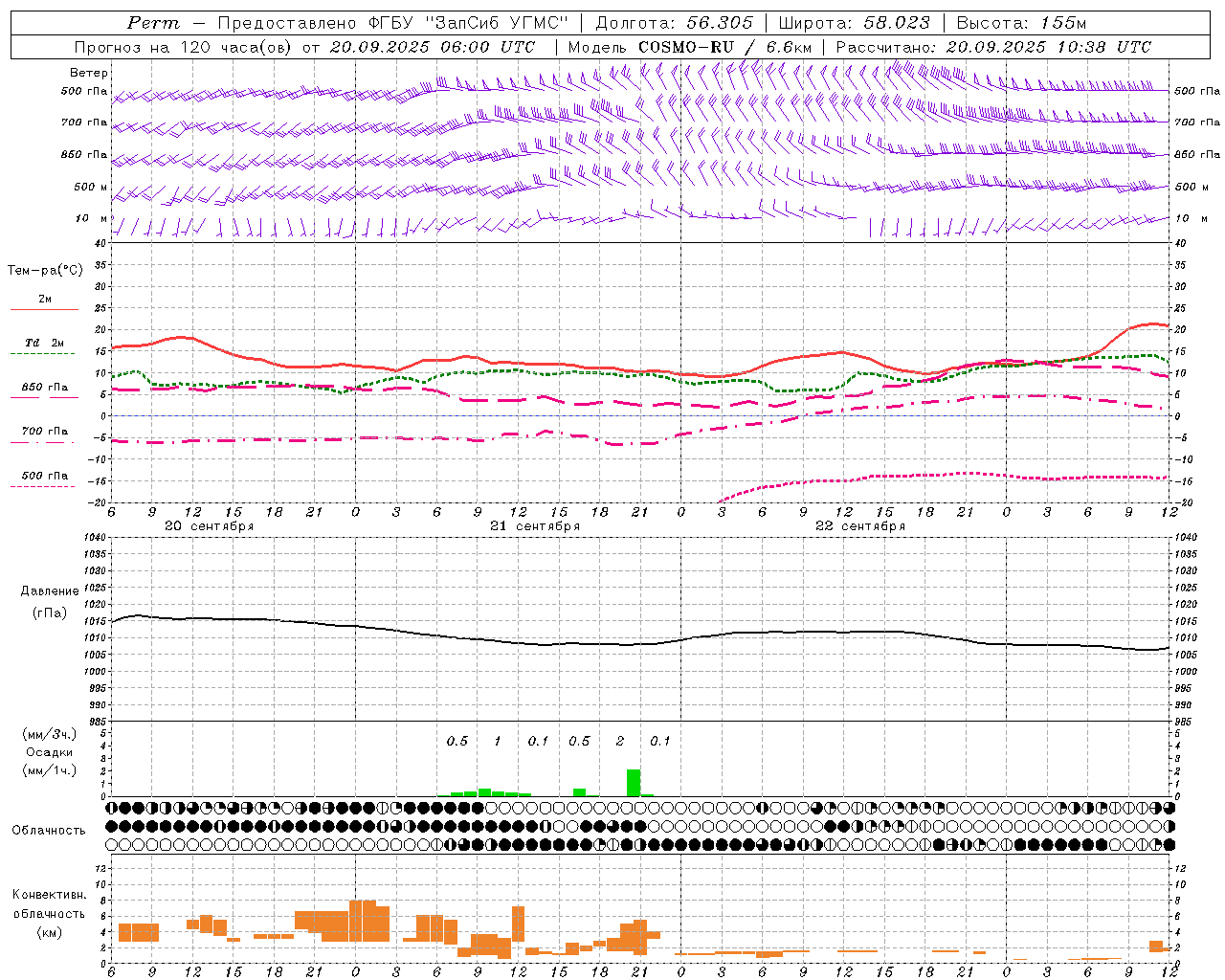This screenshot has width=1225, height=980.
Task: Click the 500 м wind level label on left axis
Action: 91,187
